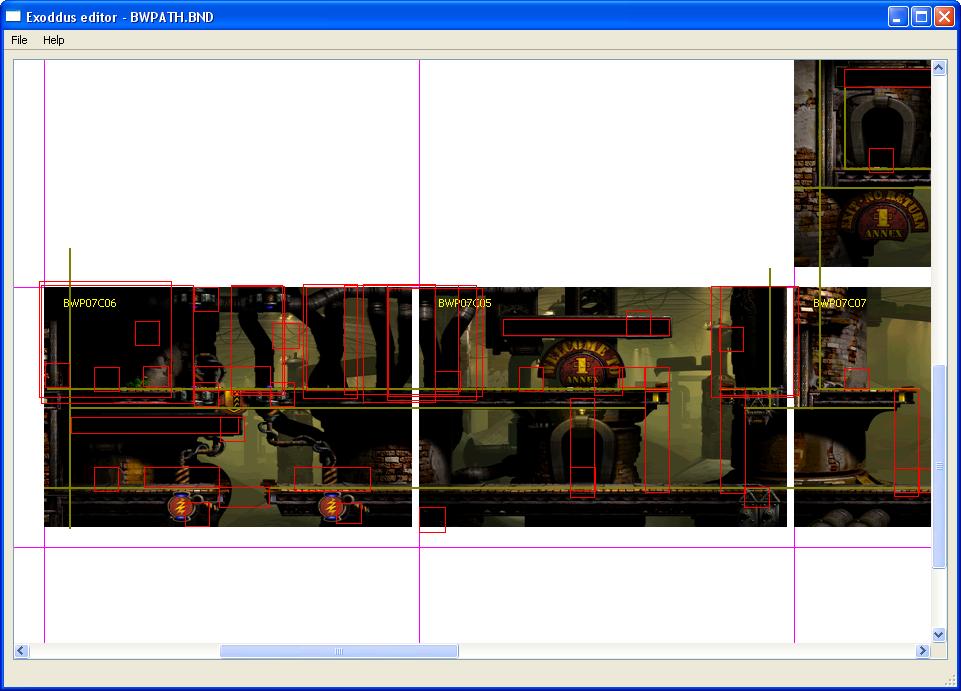961x691 pixels.
Task: Click the horizontal scrollbar right arrow
Action: pos(922,651)
